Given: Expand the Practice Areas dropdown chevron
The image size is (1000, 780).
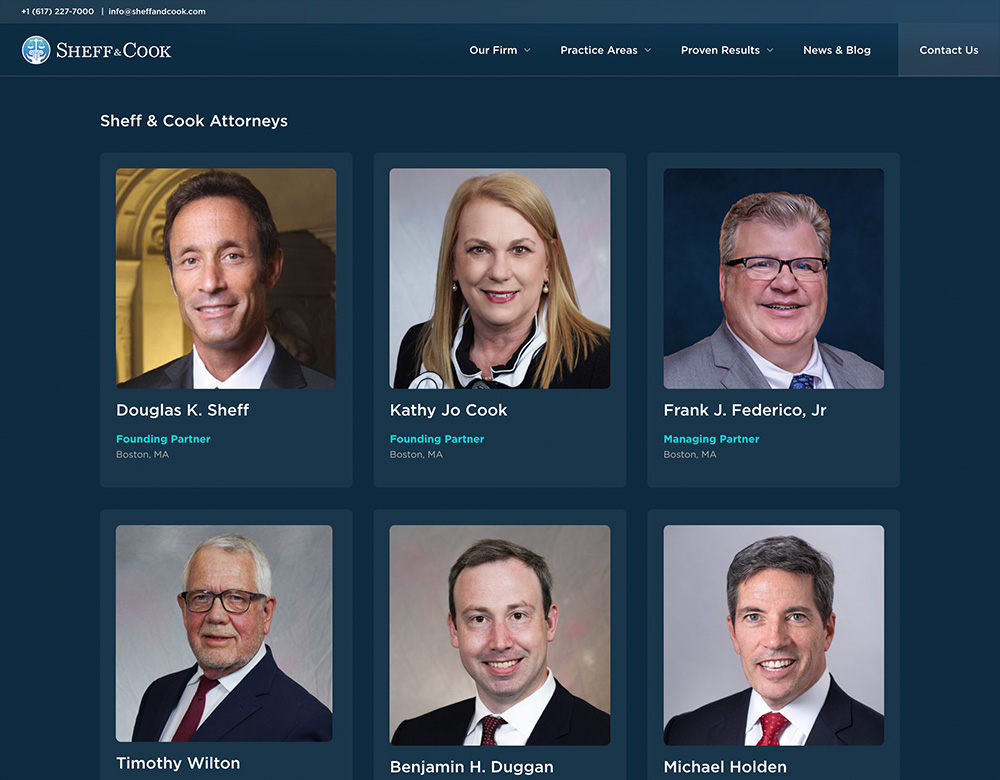Looking at the screenshot, I should click(x=648, y=50).
